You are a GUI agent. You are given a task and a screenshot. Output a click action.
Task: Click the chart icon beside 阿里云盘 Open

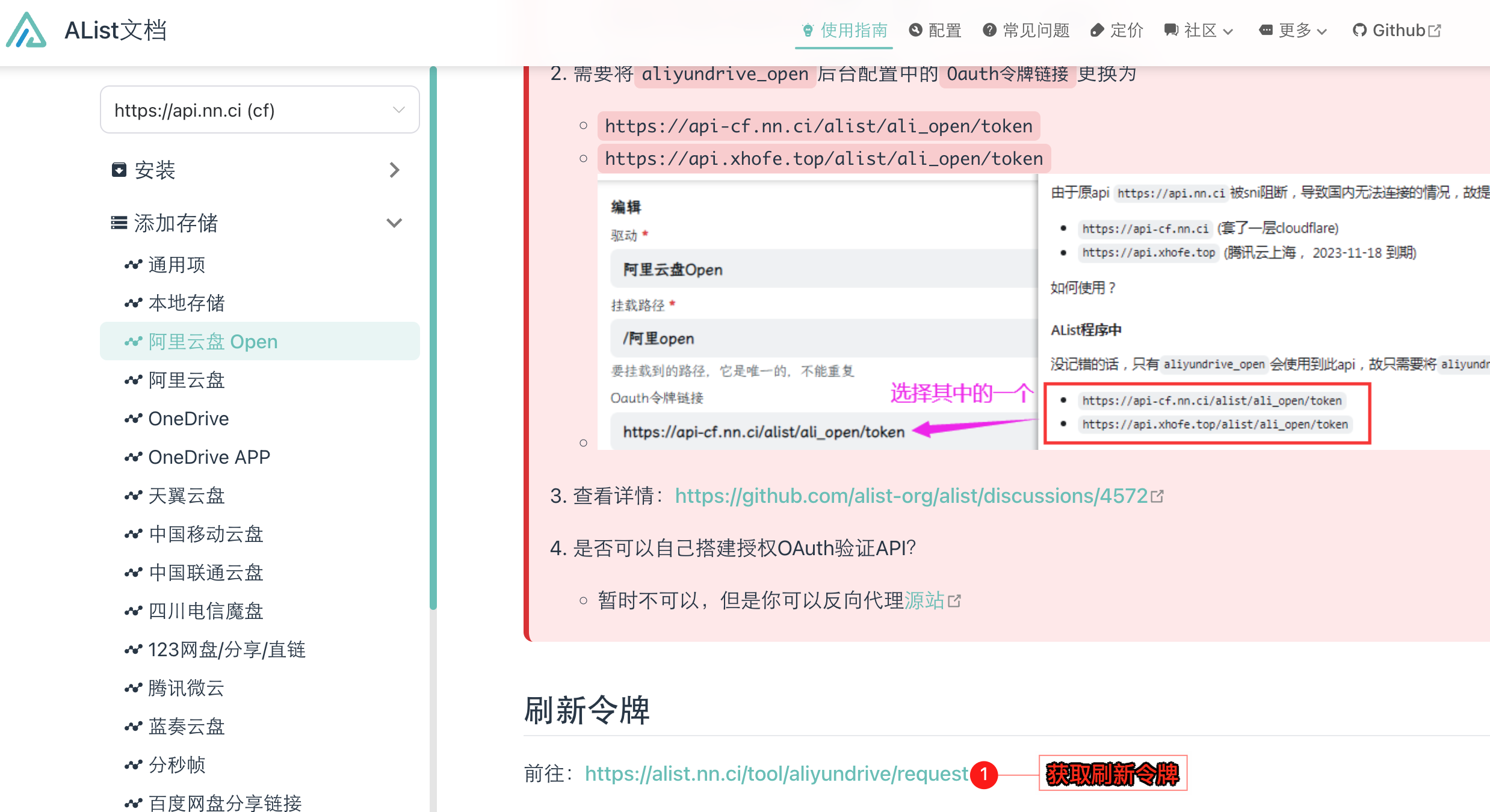pos(133,342)
